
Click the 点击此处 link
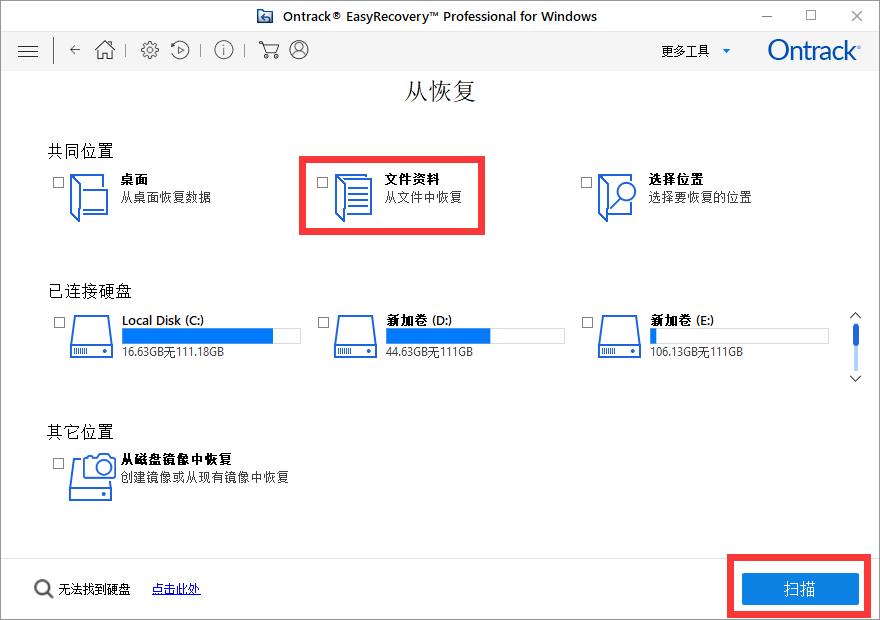coord(176,589)
